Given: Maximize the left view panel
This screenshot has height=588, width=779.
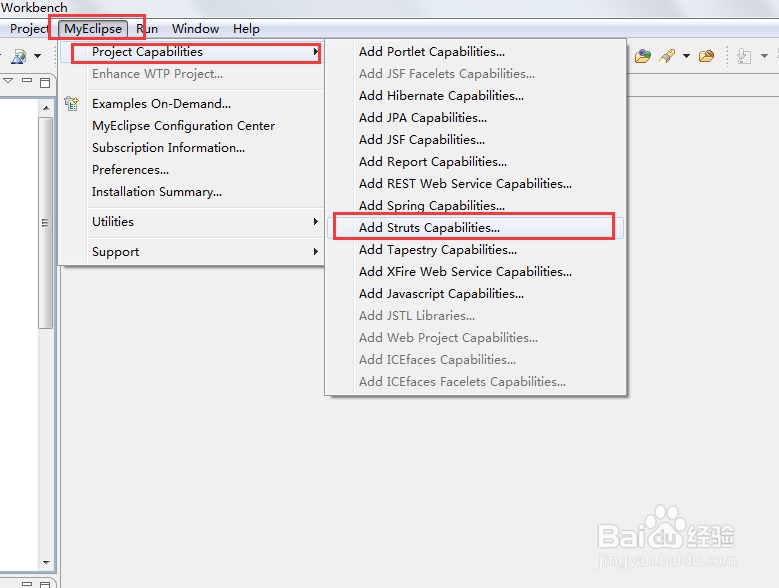Looking at the screenshot, I should tap(45, 82).
